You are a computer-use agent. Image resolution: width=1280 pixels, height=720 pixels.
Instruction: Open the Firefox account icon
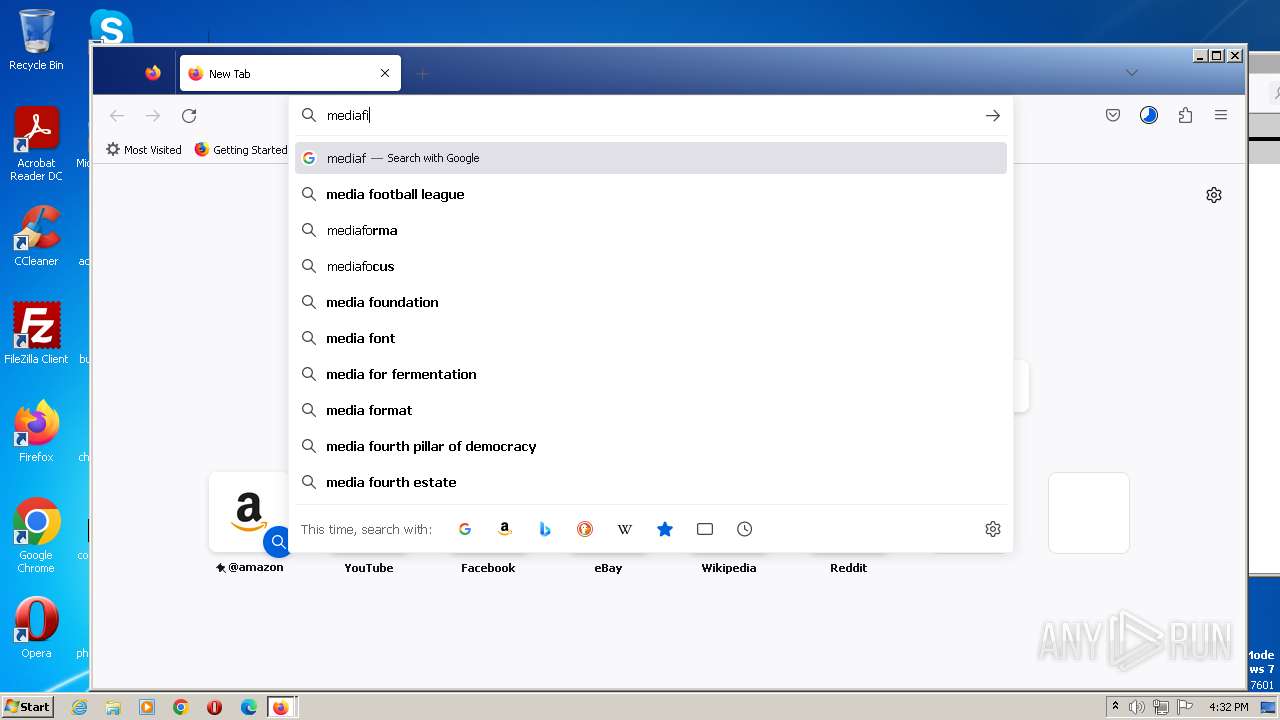(1149, 116)
